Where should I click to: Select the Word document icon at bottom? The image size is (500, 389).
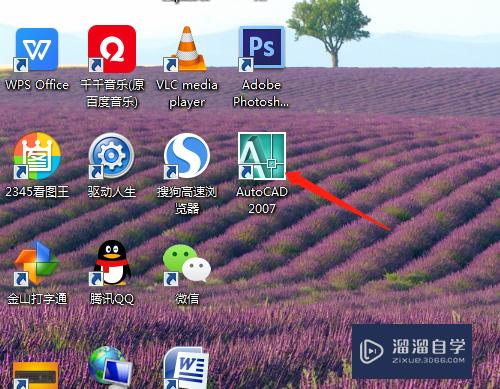[x=187, y=368]
